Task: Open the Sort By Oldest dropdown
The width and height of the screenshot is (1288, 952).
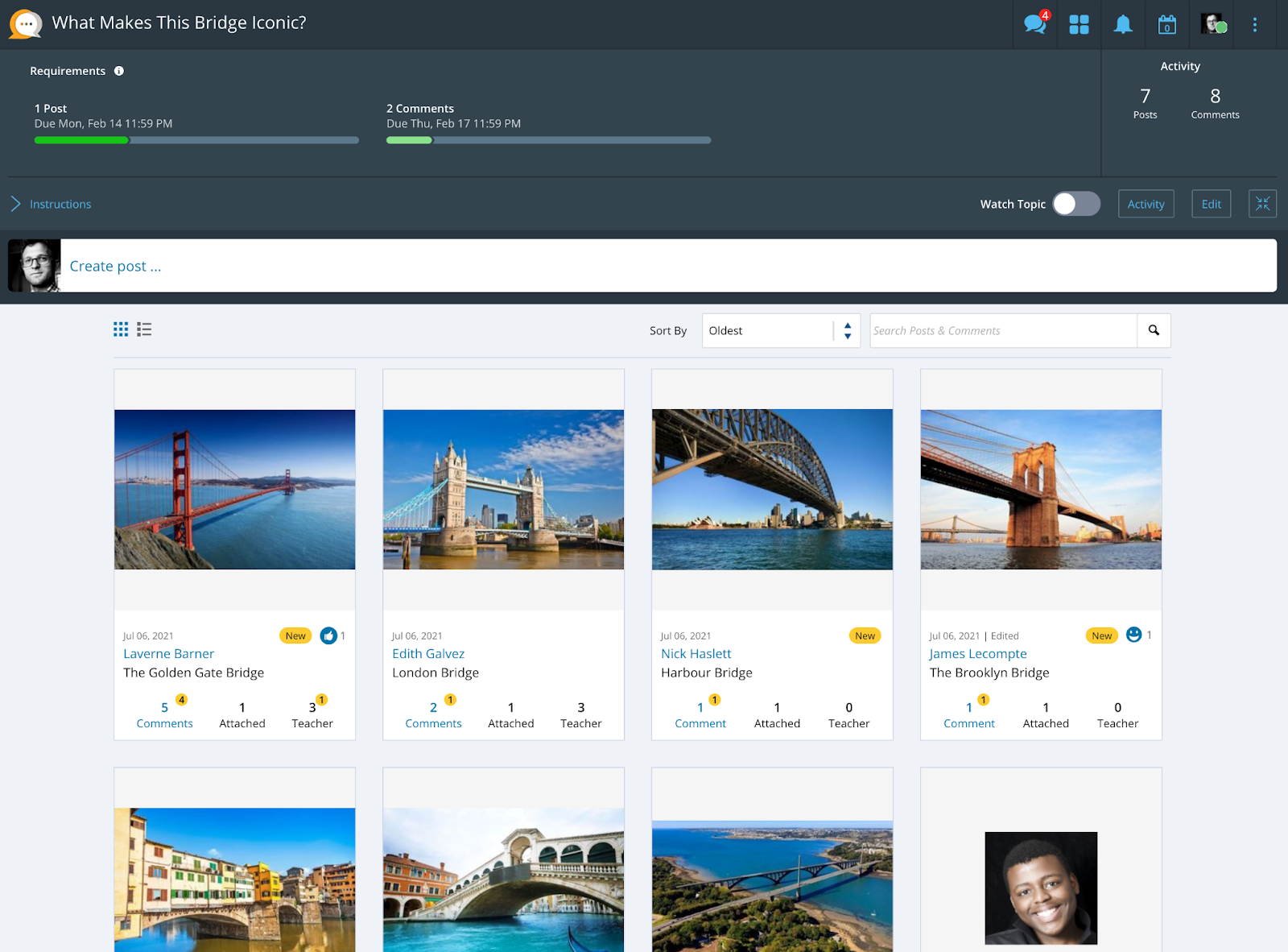Action: tap(781, 330)
